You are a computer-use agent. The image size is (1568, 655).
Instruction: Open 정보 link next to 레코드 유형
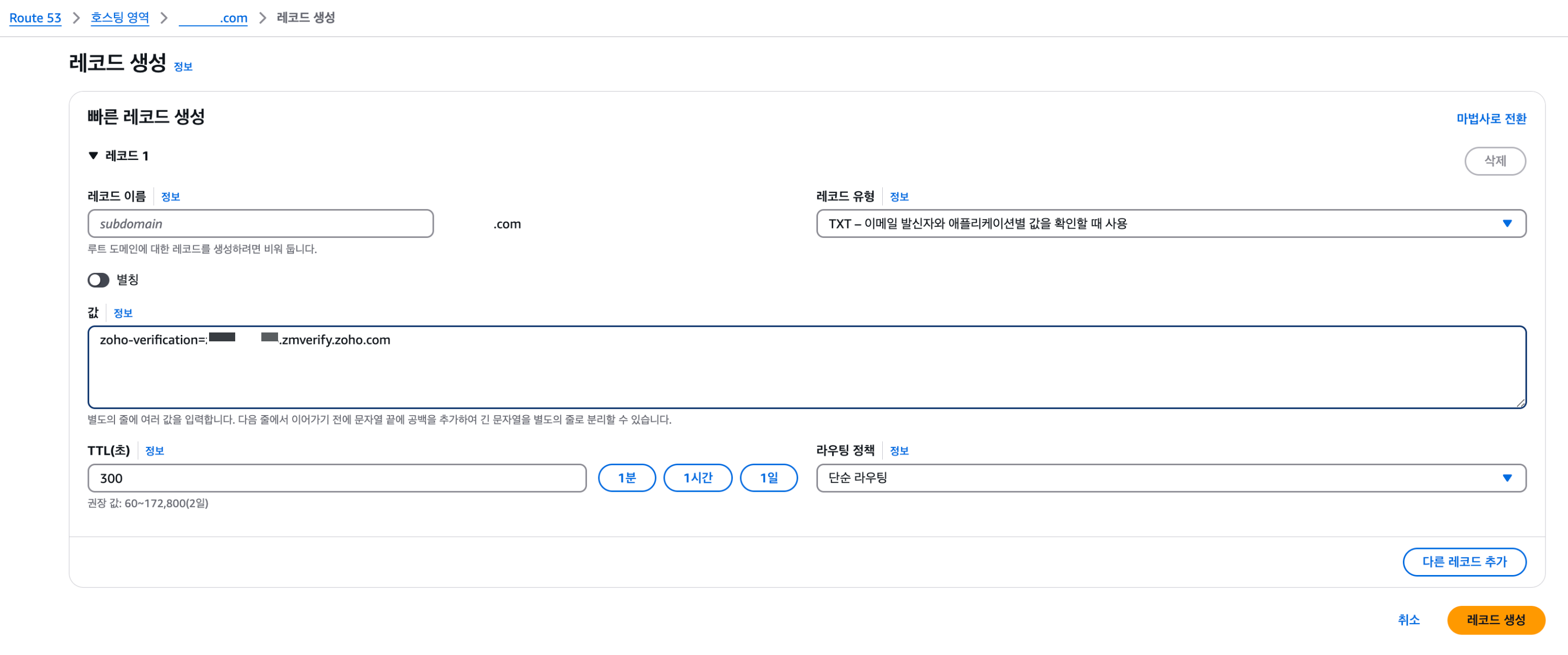[x=898, y=197]
